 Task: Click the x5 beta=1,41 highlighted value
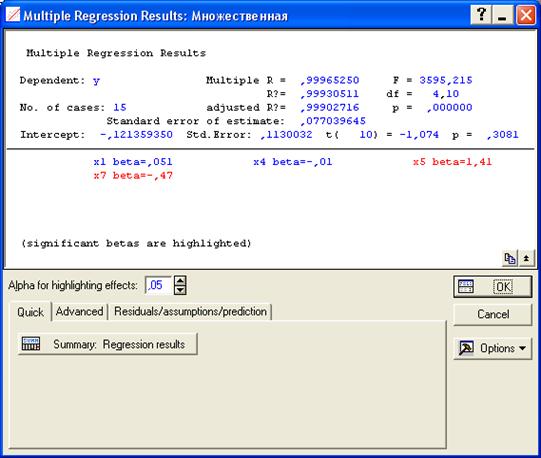[452, 162]
